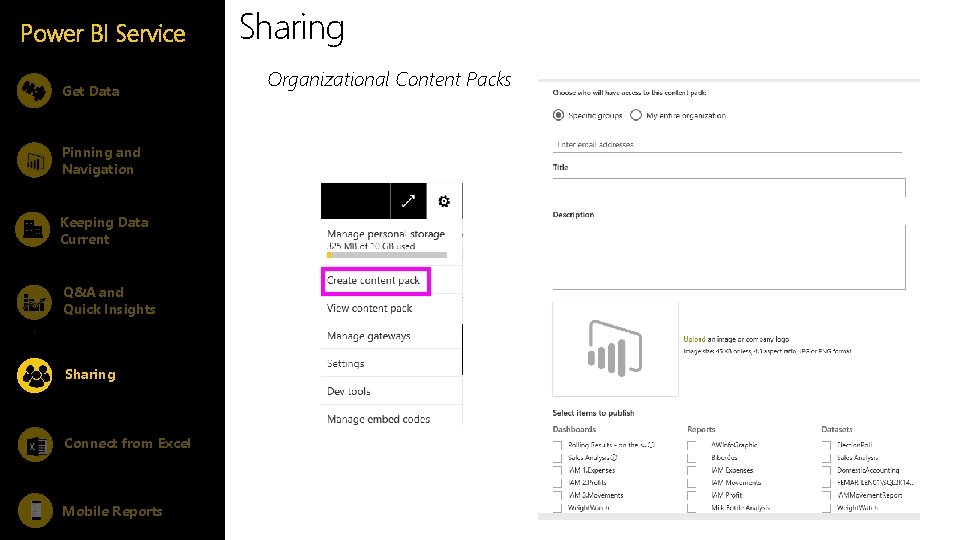The height and width of the screenshot is (540, 960).
Task: Click the Organizational Content Packs subtitle
Action: pos(389,80)
